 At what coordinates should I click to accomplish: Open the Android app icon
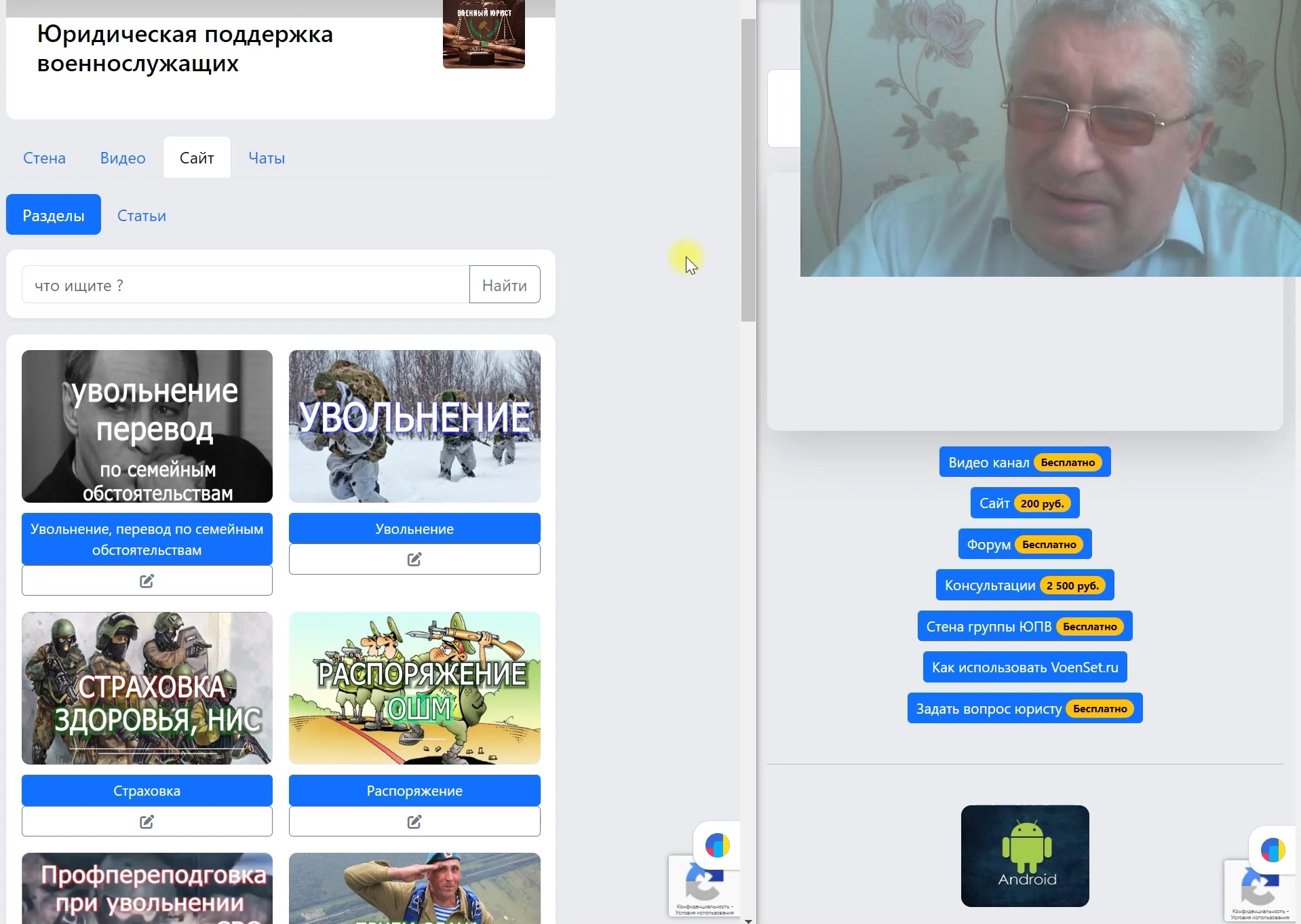point(1024,855)
